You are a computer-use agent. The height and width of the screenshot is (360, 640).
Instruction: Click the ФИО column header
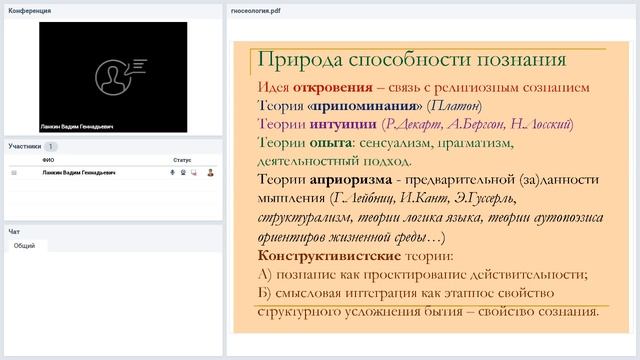(48, 160)
